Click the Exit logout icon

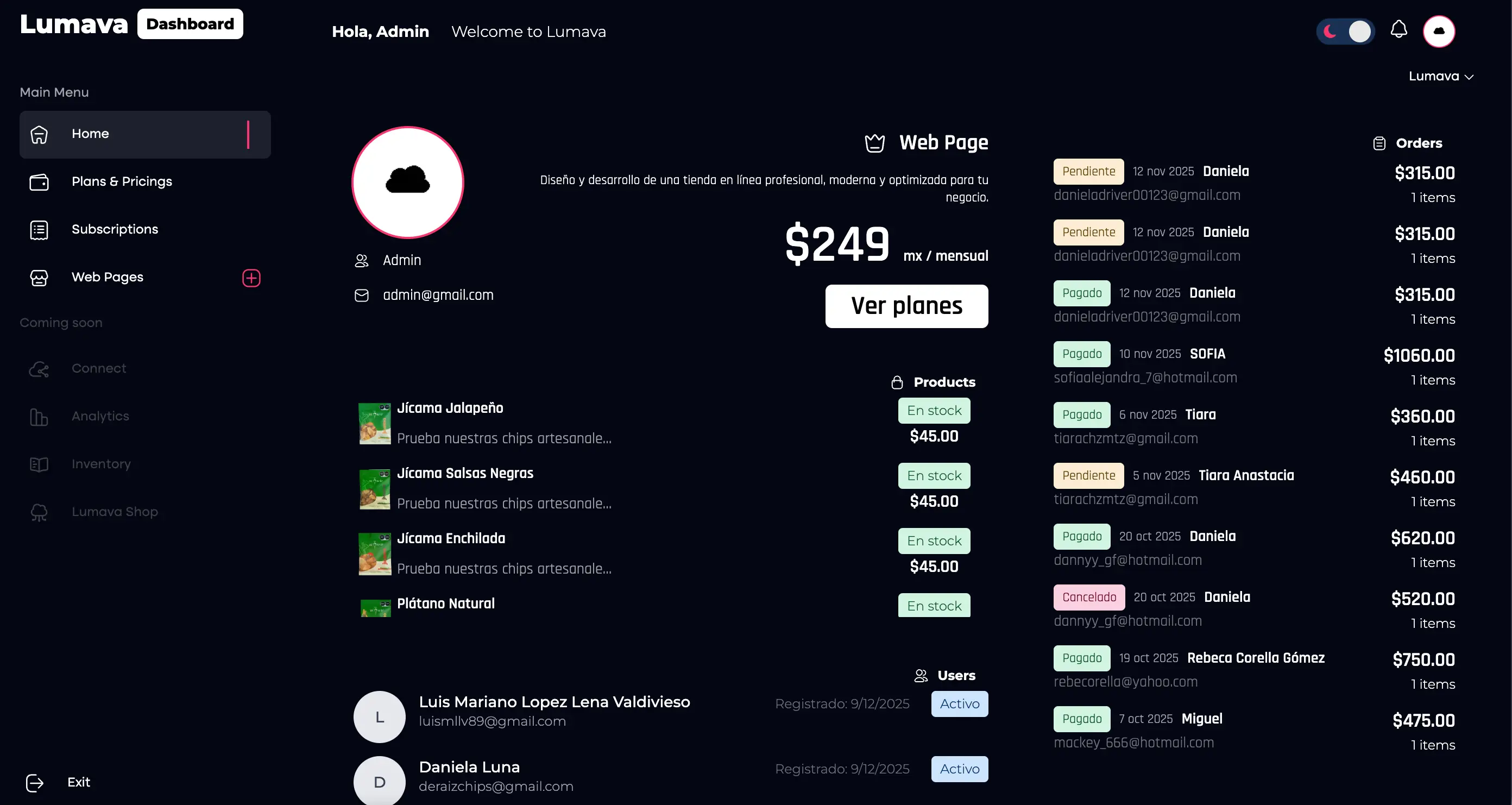[35, 783]
